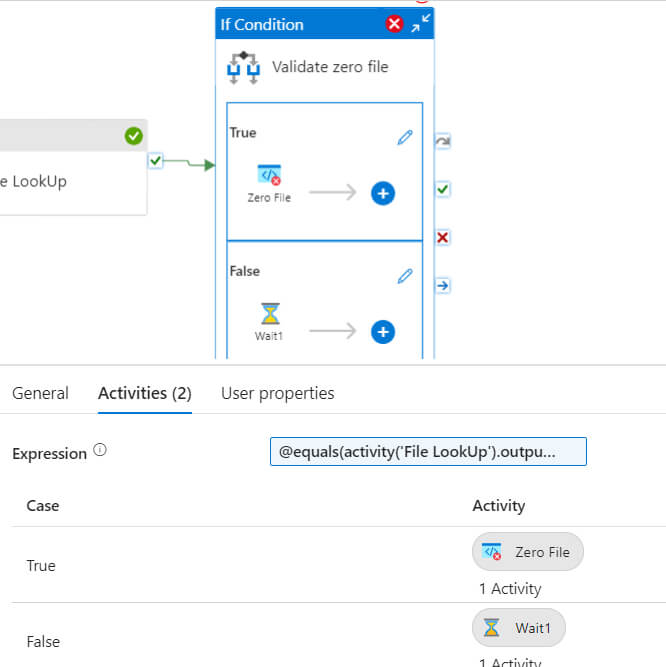The height and width of the screenshot is (667, 666).
Task: Open the Wait1 activity pill in False case
Action: 519,627
